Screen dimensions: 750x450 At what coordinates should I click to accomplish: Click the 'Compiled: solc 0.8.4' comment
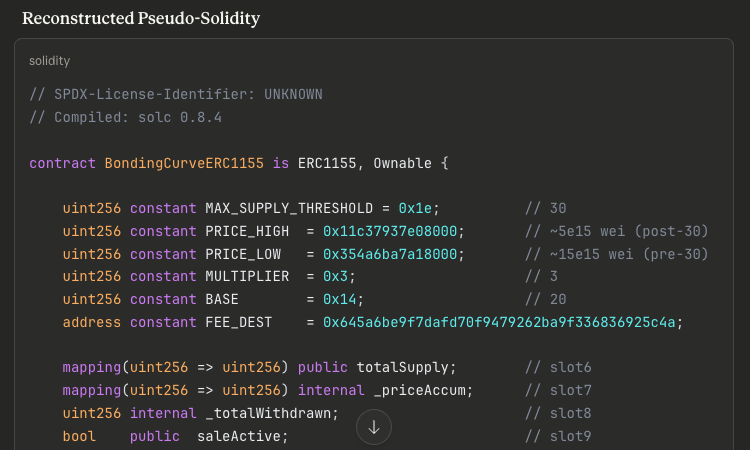click(126, 117)
